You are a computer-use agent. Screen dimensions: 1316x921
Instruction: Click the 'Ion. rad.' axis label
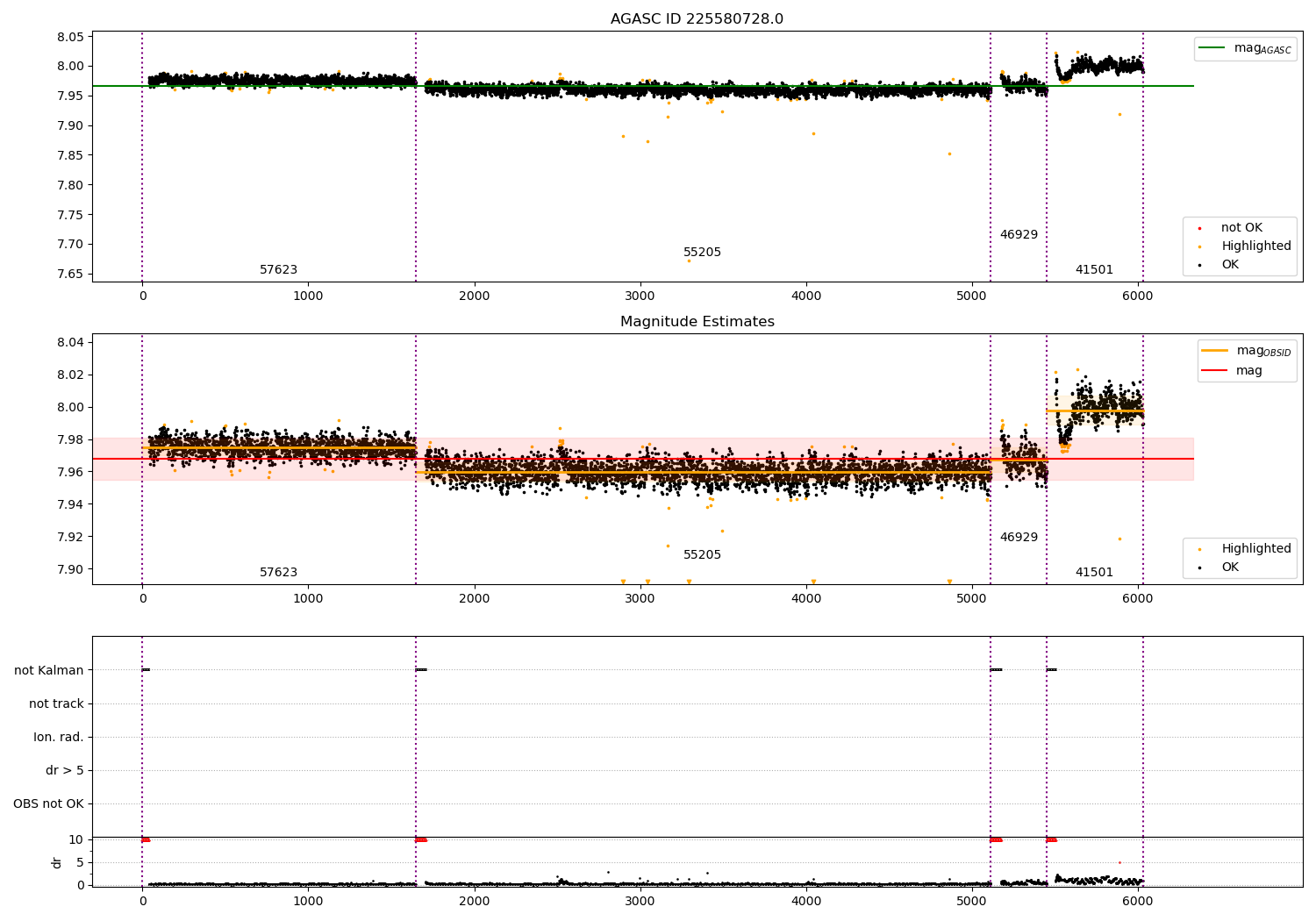tap(59, 738)
